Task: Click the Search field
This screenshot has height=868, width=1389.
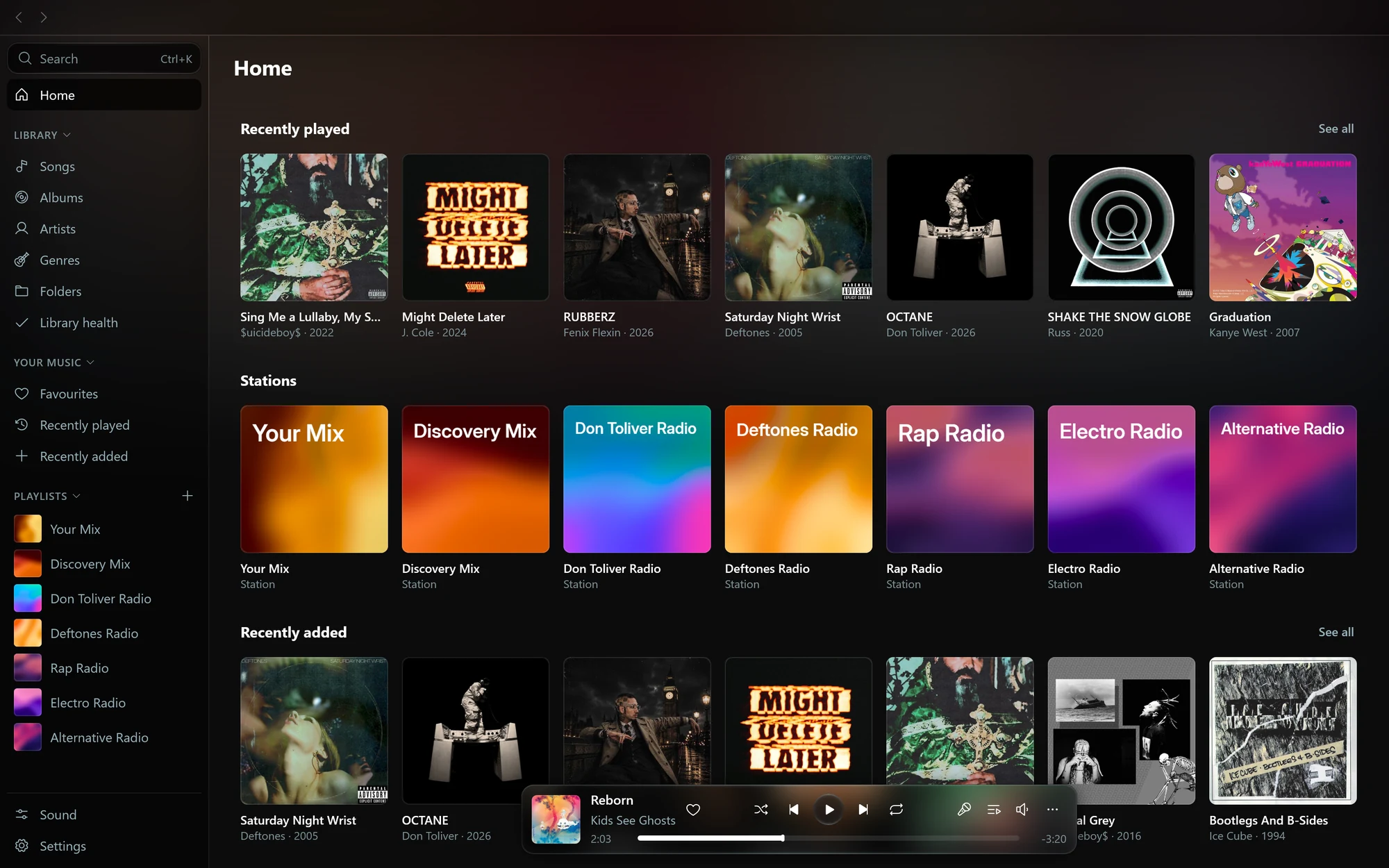Action: pyautogui.click(x=104, y=58)
